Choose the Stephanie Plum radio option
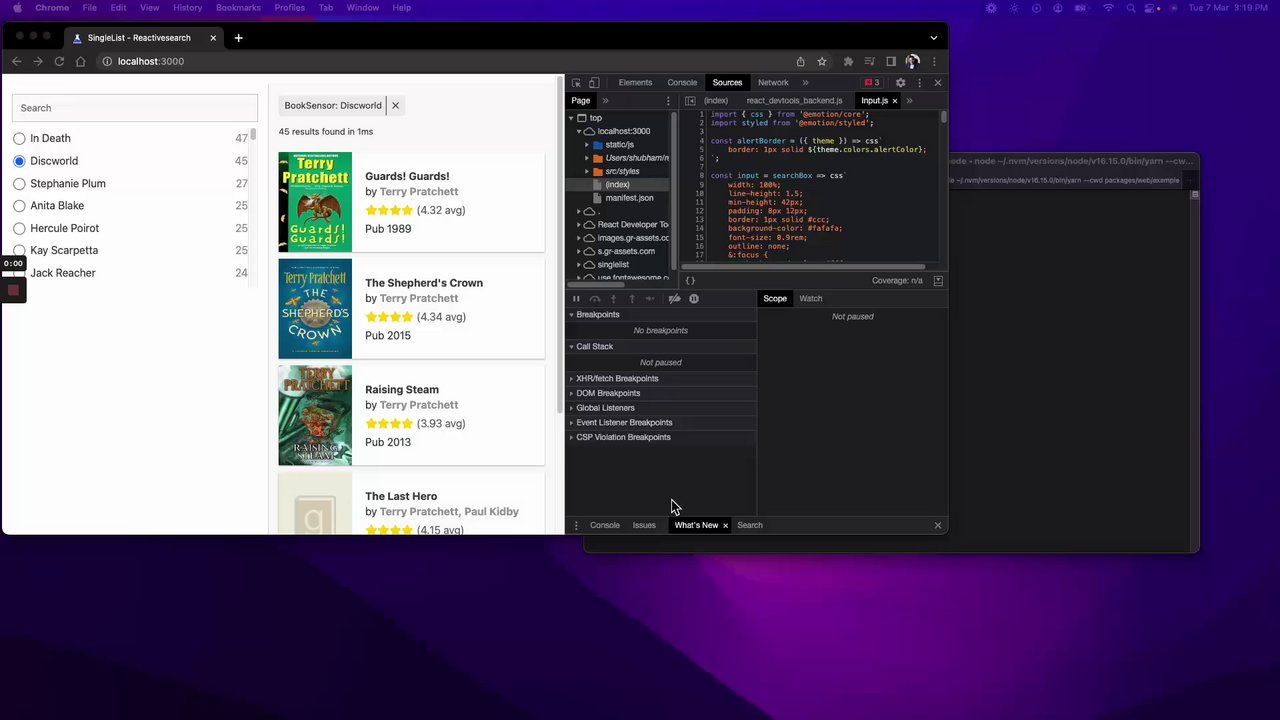 click(x=19, y=184)
